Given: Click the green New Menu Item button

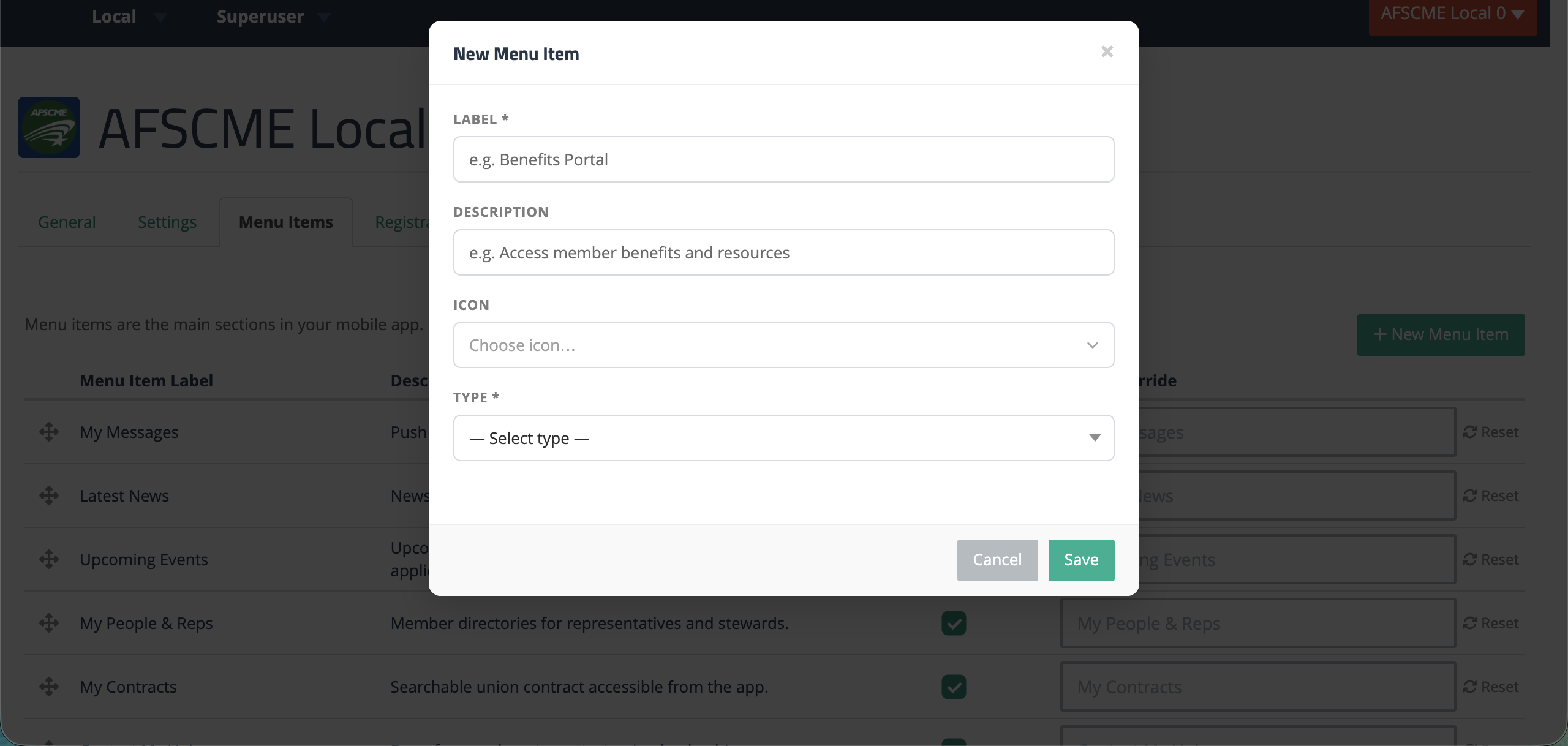Looking at the screenshot, I should [x=1441, y=334].
